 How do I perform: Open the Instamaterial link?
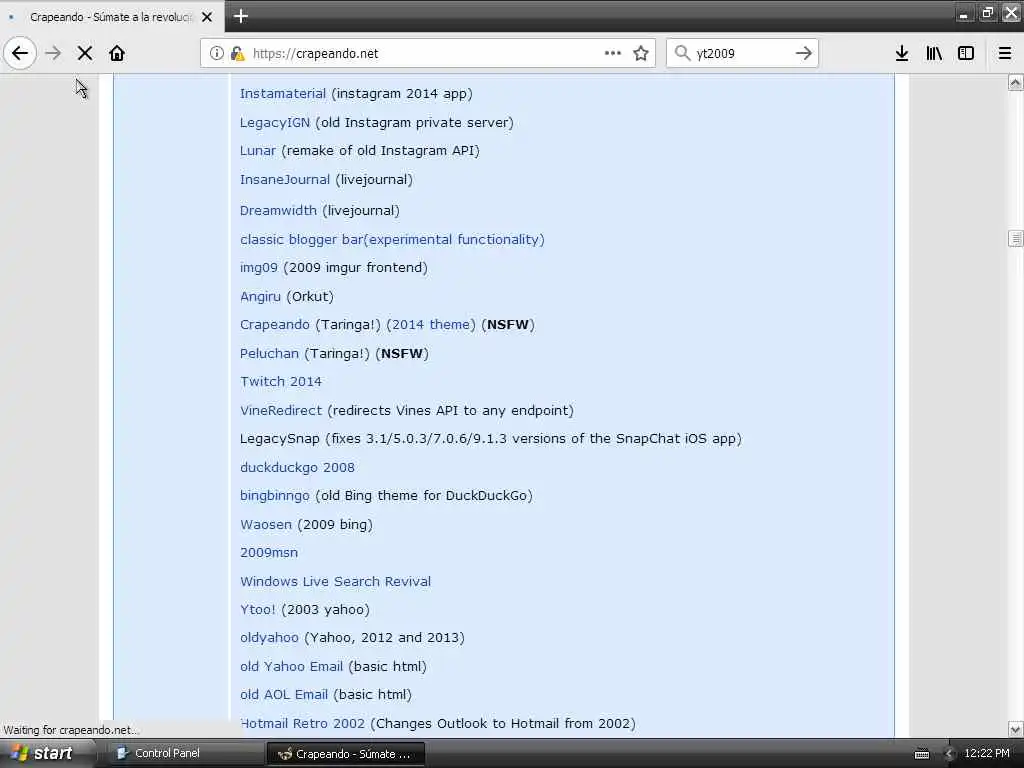pyautogui.click(x=282, y=93)
